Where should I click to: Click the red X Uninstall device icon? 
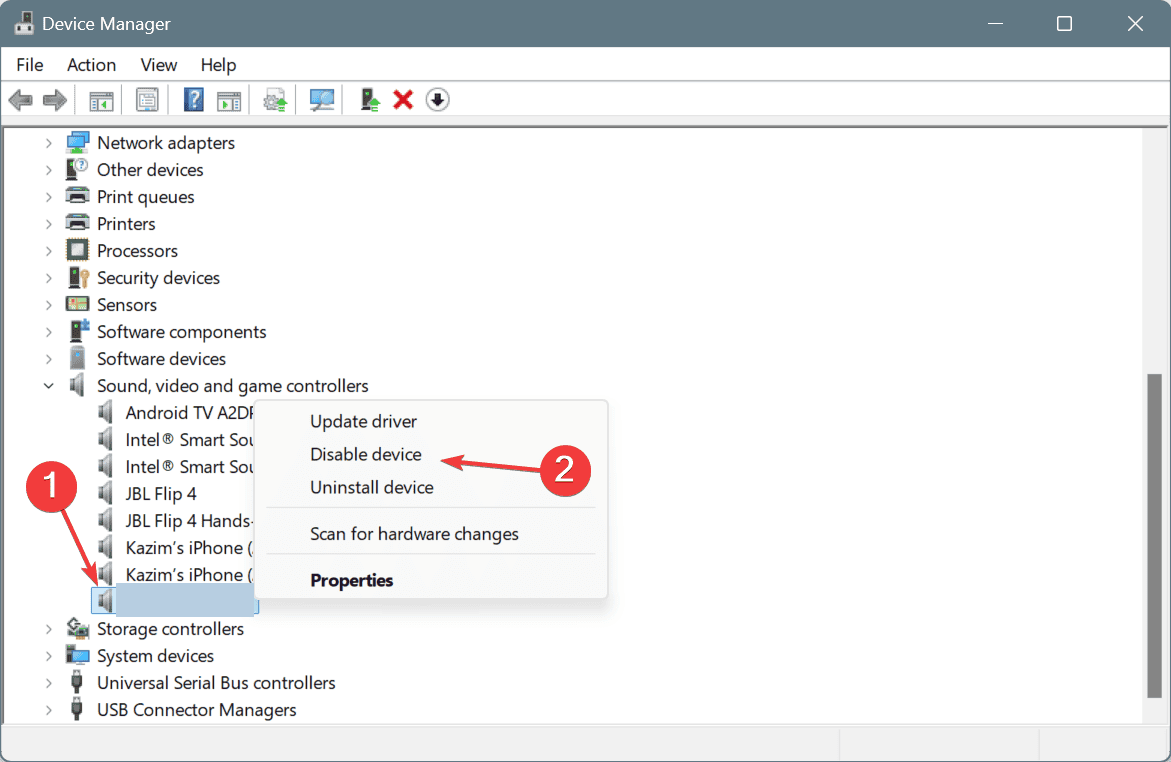(403, 99)
